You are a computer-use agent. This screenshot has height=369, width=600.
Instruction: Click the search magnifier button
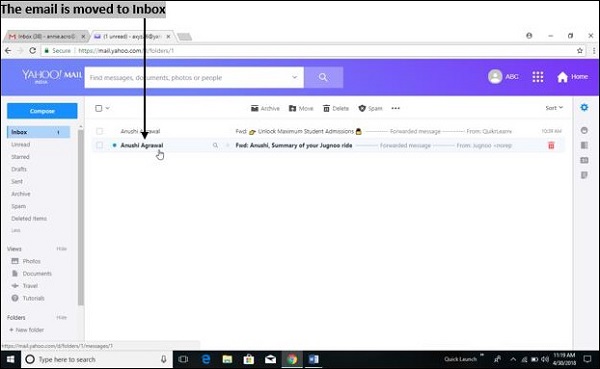click(323, 77)
